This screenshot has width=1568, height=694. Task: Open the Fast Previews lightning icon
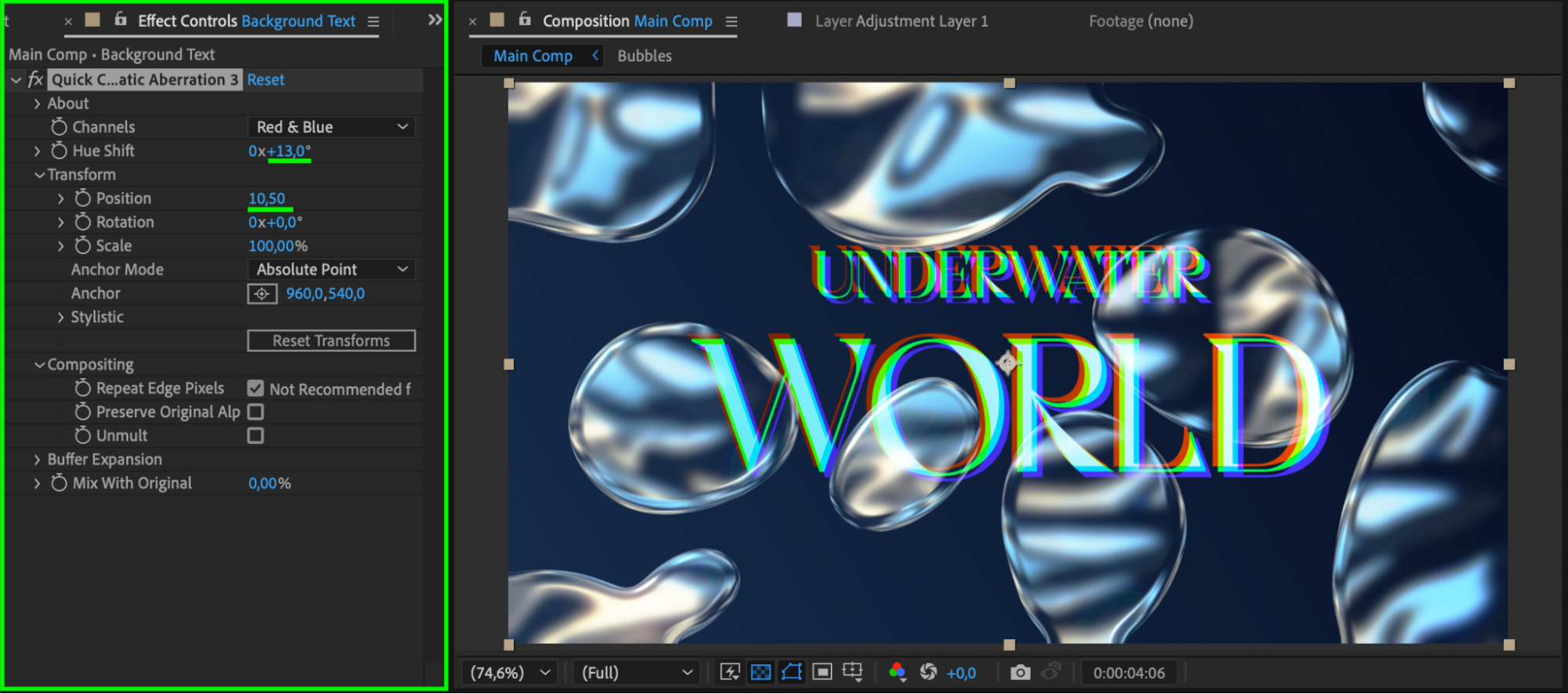(x=729, y=672)
